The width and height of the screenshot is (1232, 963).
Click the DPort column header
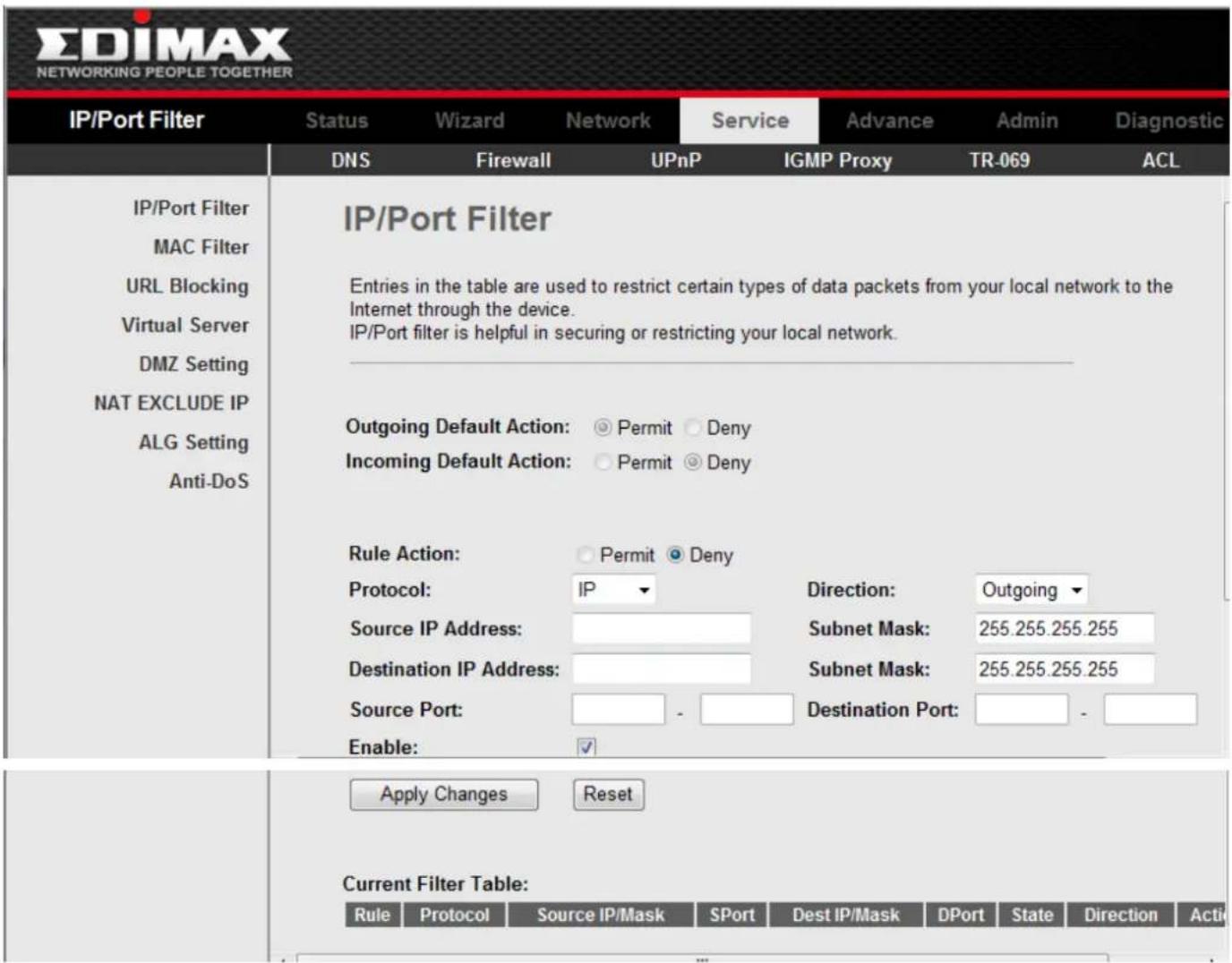coord(961,915)
